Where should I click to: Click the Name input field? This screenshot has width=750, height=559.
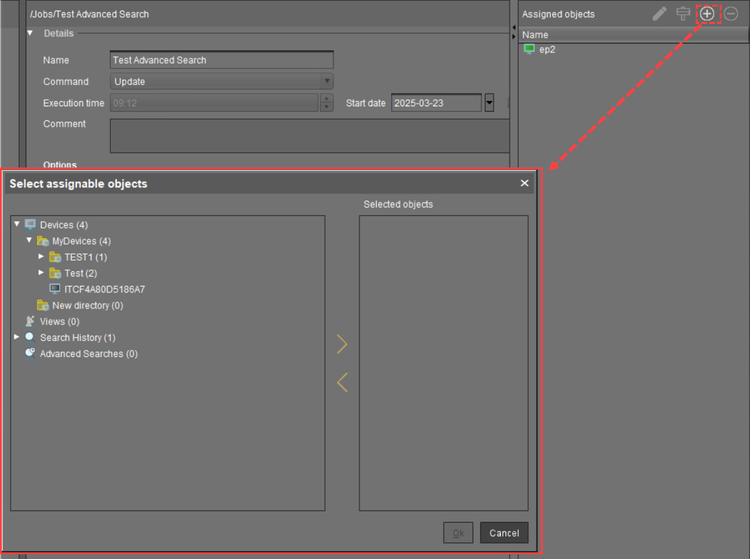[x=221, y=60]
